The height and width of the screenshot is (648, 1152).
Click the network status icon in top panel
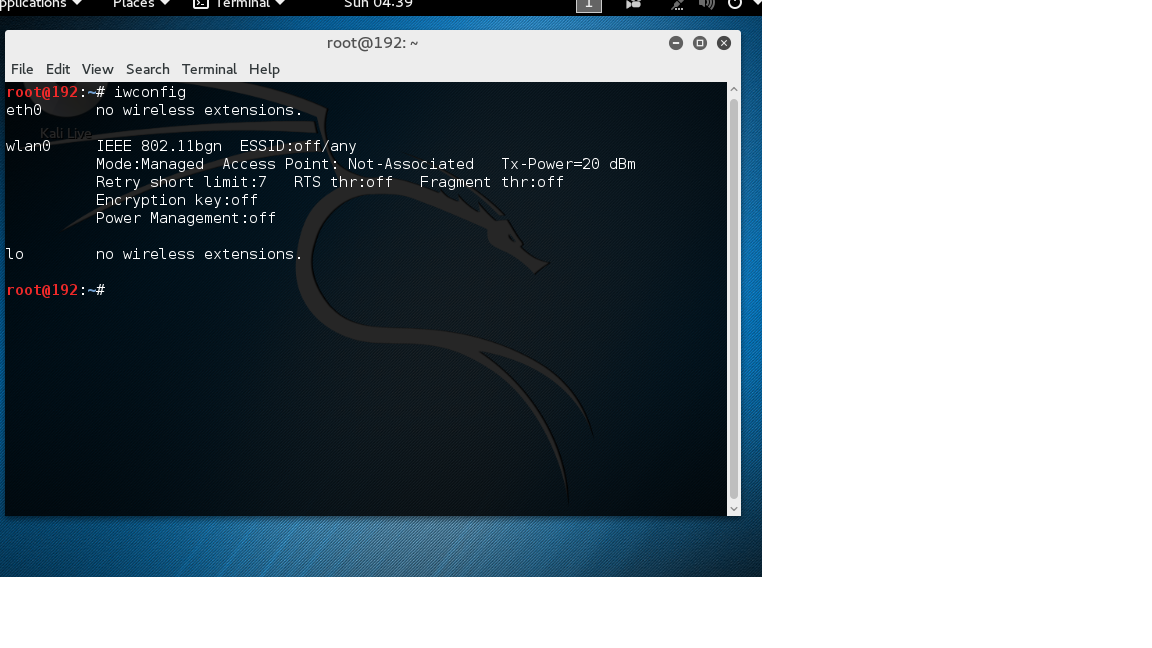[677, 4]
